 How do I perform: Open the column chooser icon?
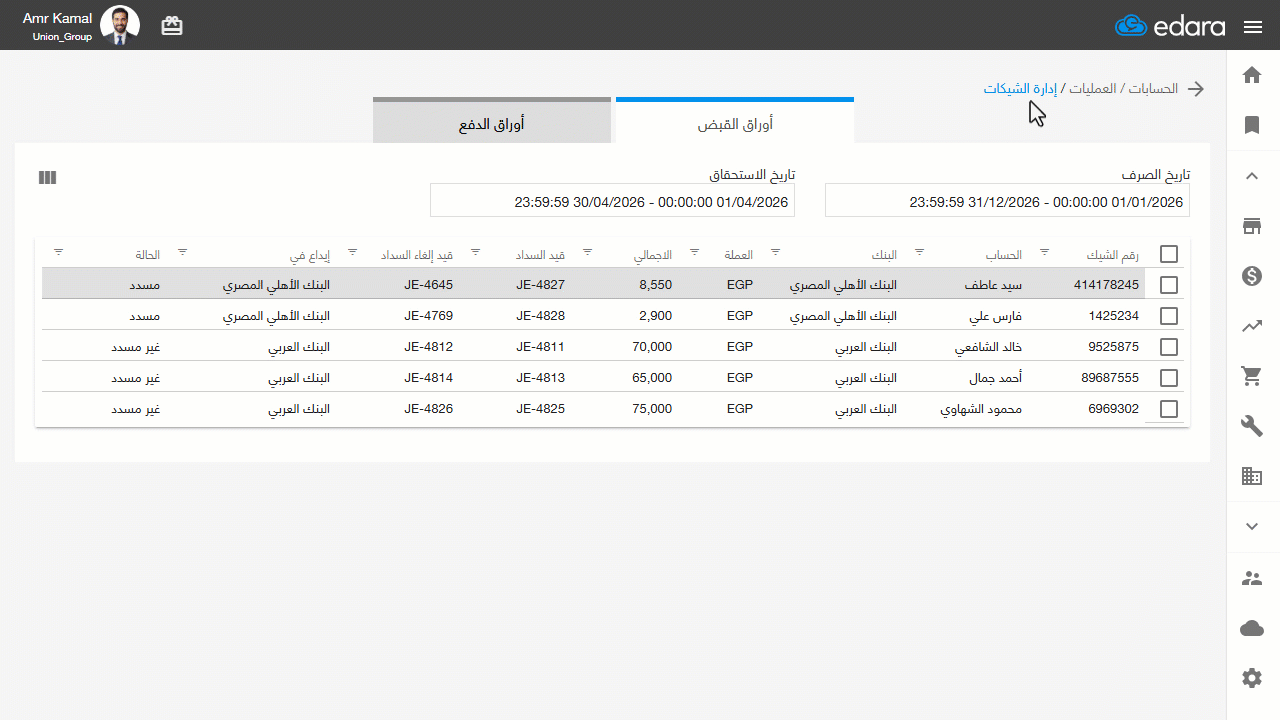[47, 177]
